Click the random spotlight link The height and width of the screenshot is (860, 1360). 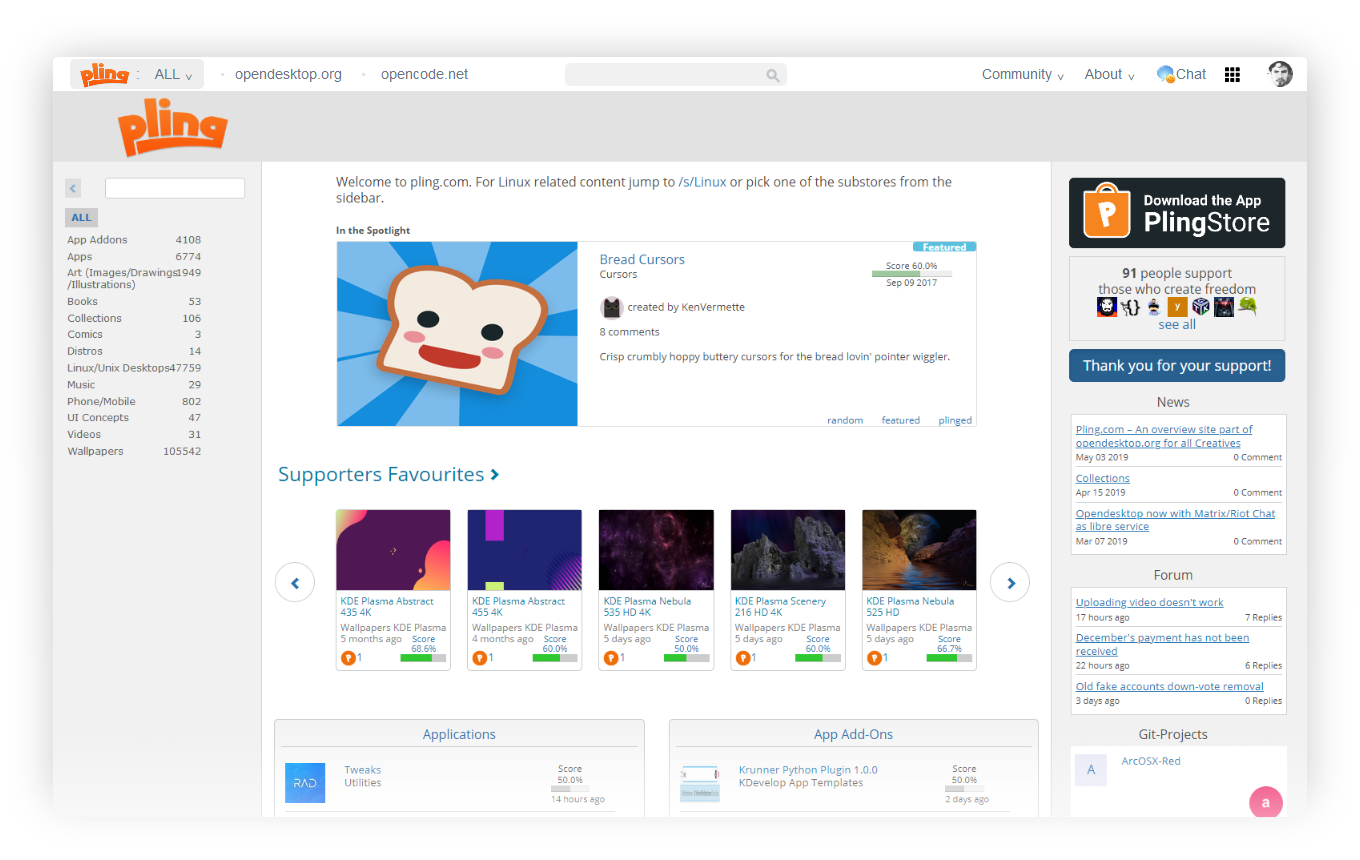[x=845, y=420]
